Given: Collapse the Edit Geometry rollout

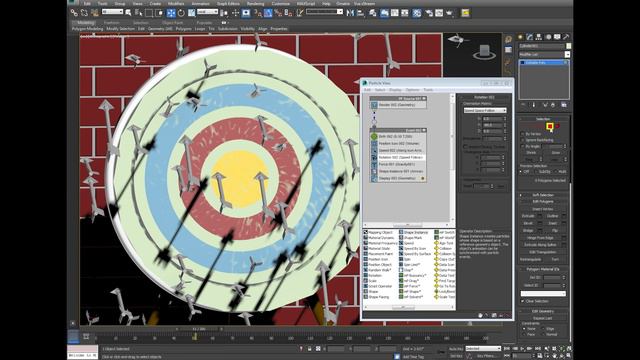Looking at the screenshot, I should (543, 311).
